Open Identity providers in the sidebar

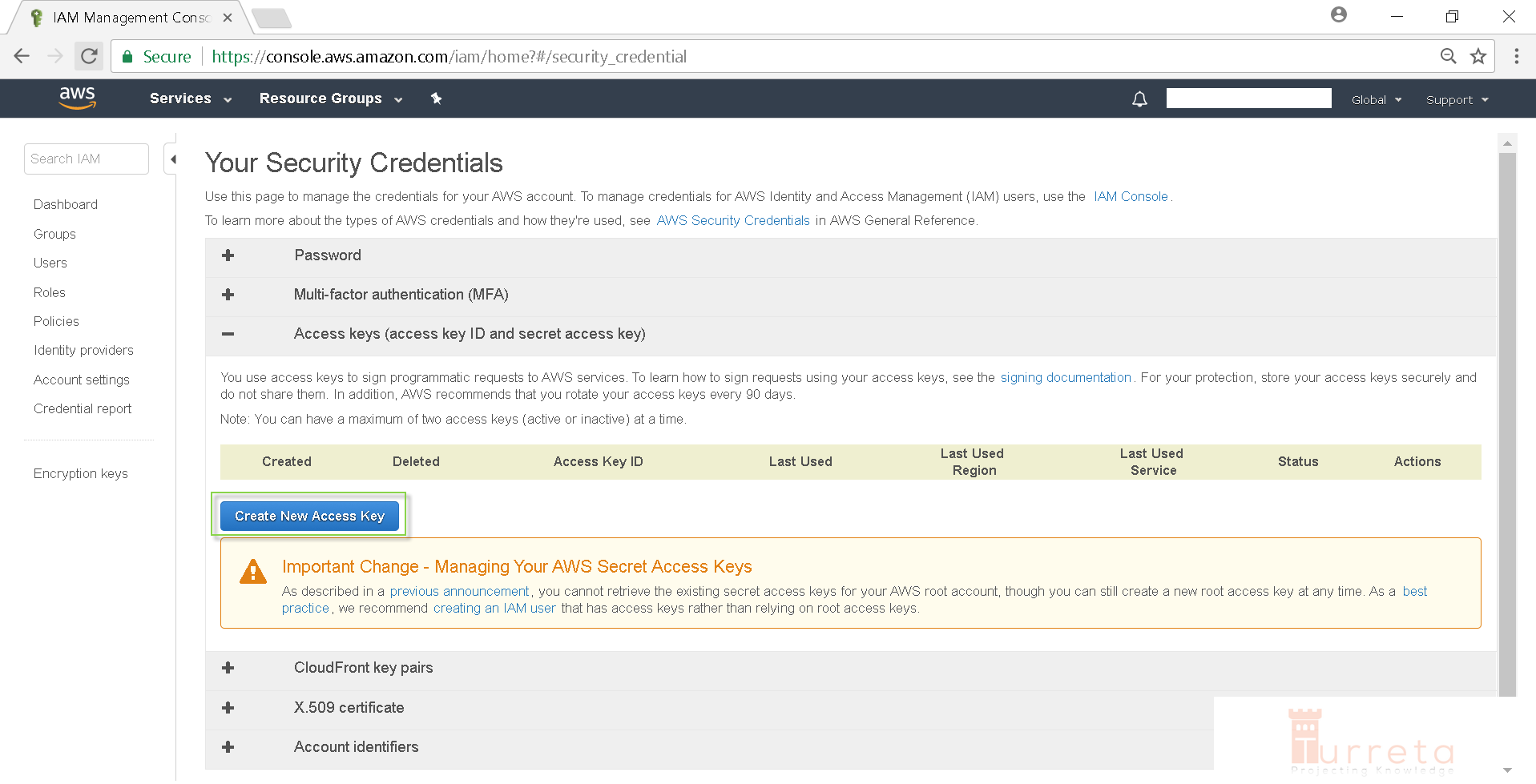coord(83,350)
